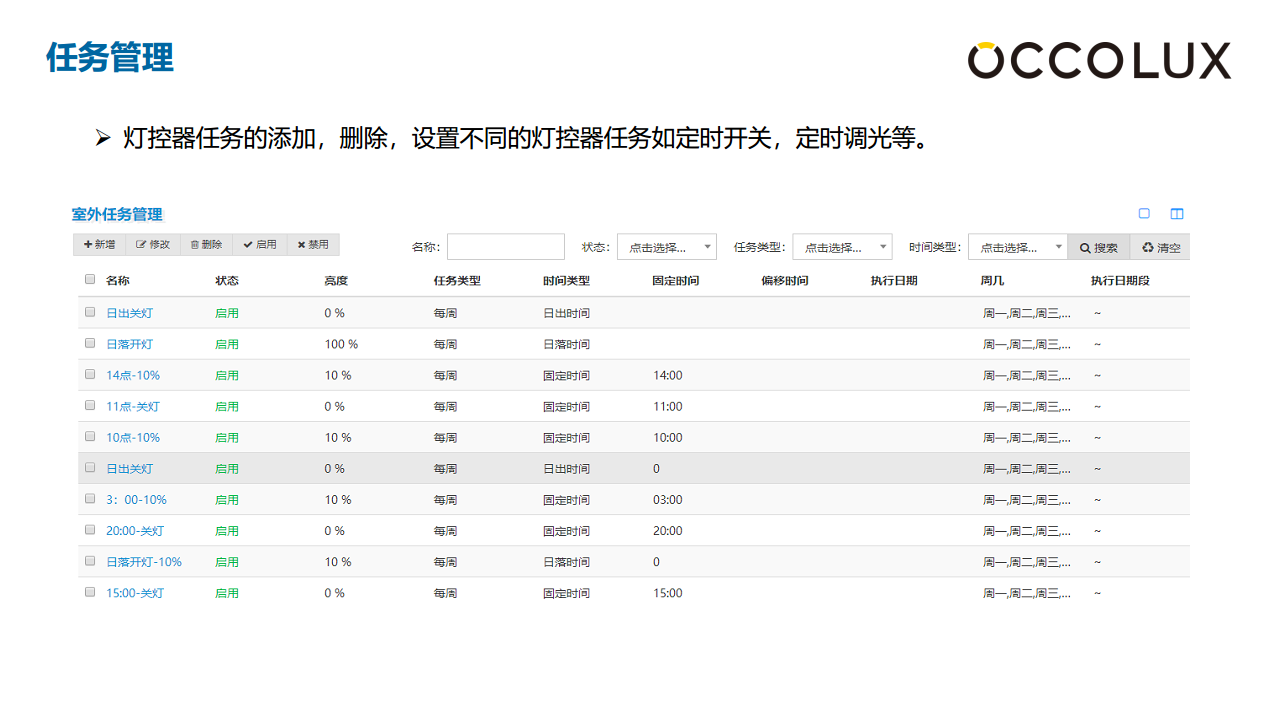1280x720 pixels.
Task: Click the 固定时间 column header
Action: click(676, 280)
